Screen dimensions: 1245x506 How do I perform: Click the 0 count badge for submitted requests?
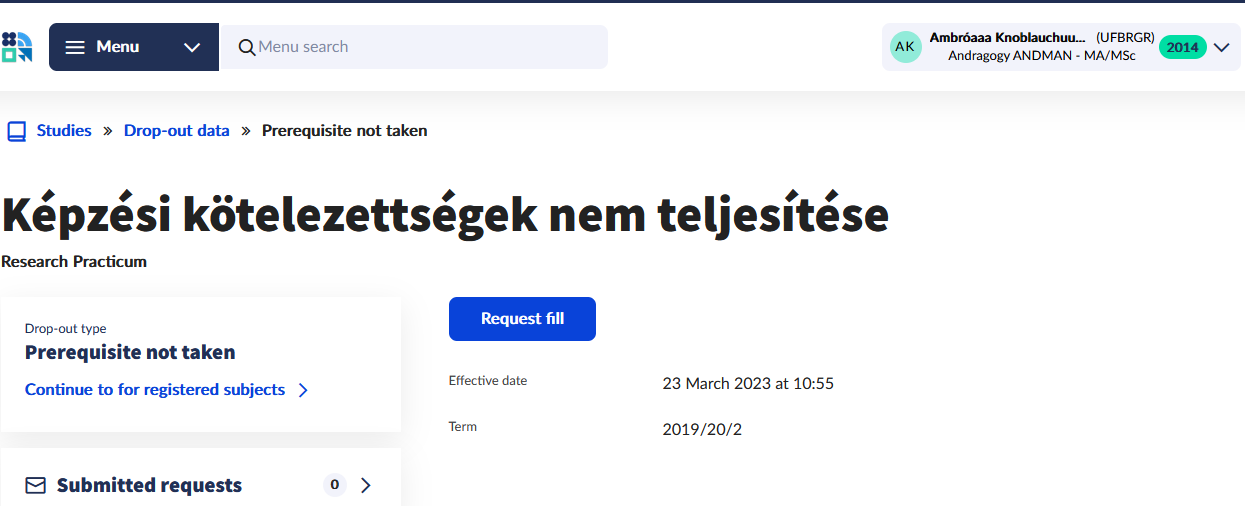[334, 485]
